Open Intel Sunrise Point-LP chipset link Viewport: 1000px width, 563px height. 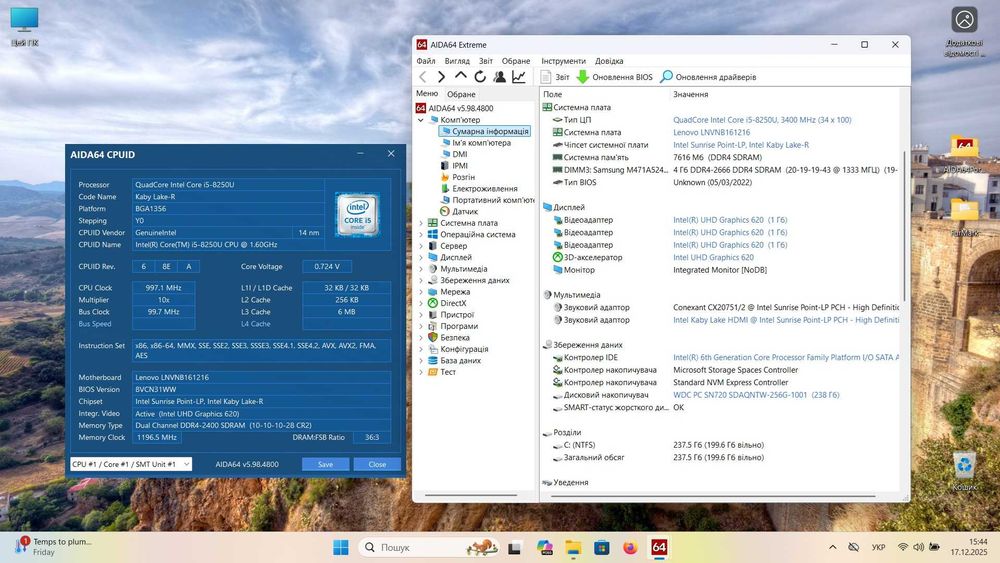741,145
